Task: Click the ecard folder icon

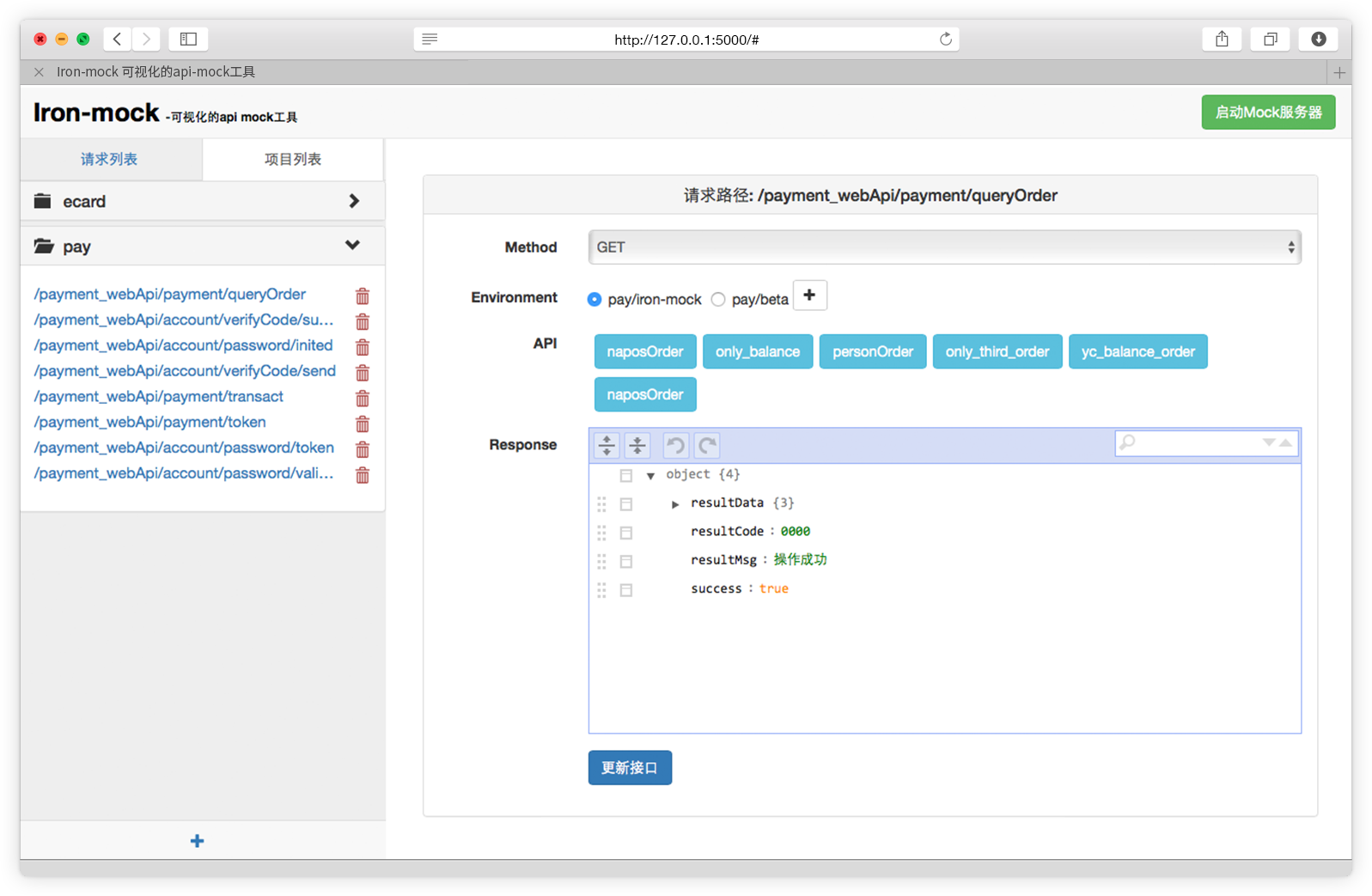Action: coord(42,201)
